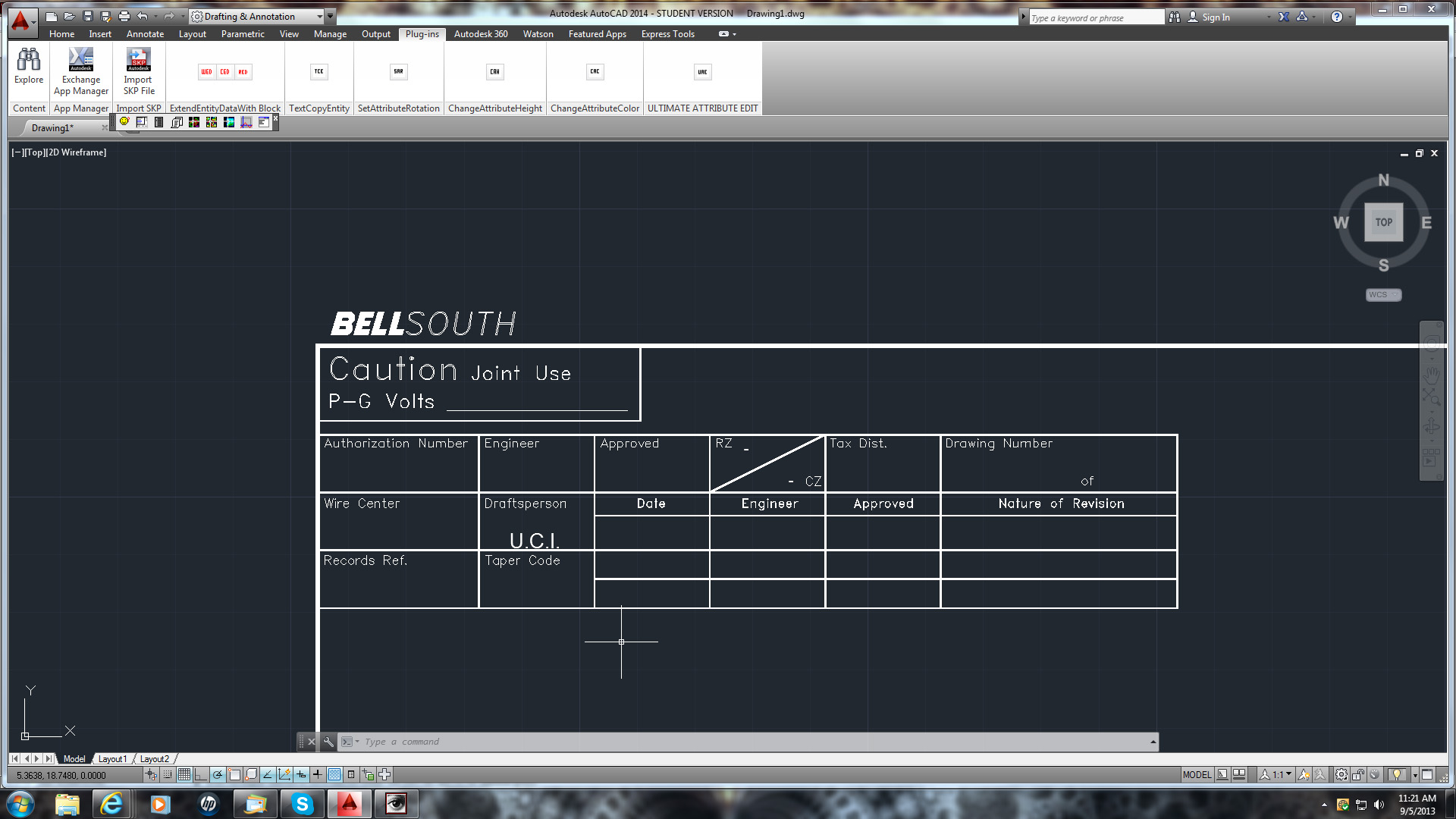
Task: Run the SetAttributeRotation SAR tool
Action: (x=398, y=71)
